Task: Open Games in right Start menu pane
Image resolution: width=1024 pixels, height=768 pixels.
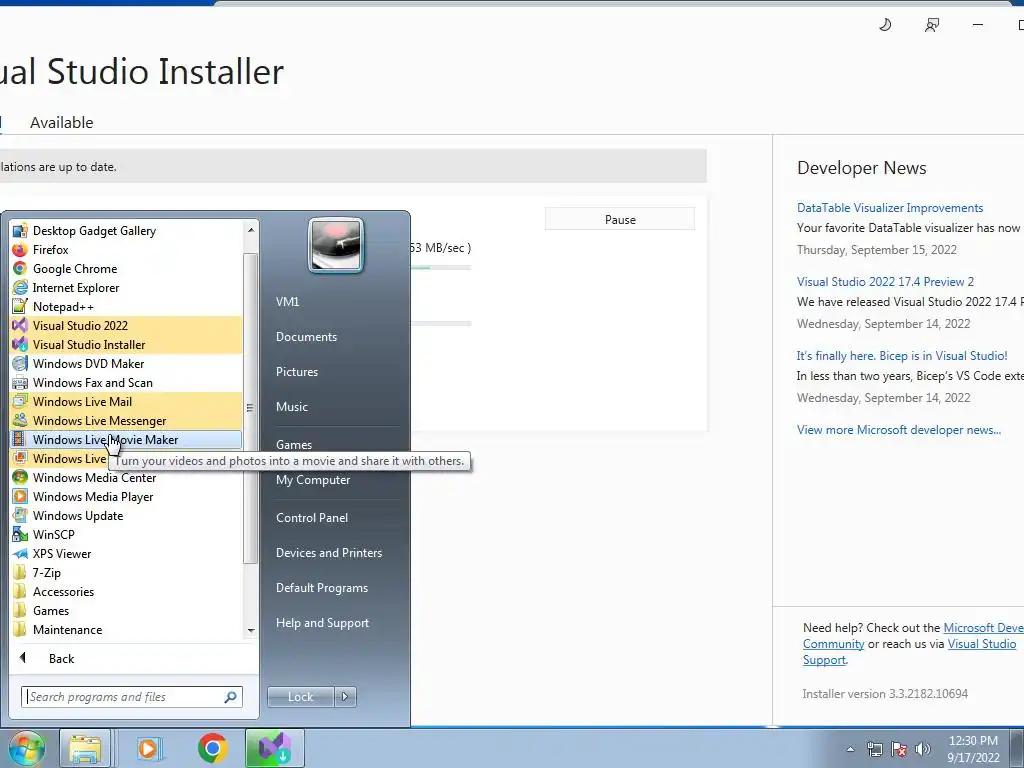Action: (293, 444)
